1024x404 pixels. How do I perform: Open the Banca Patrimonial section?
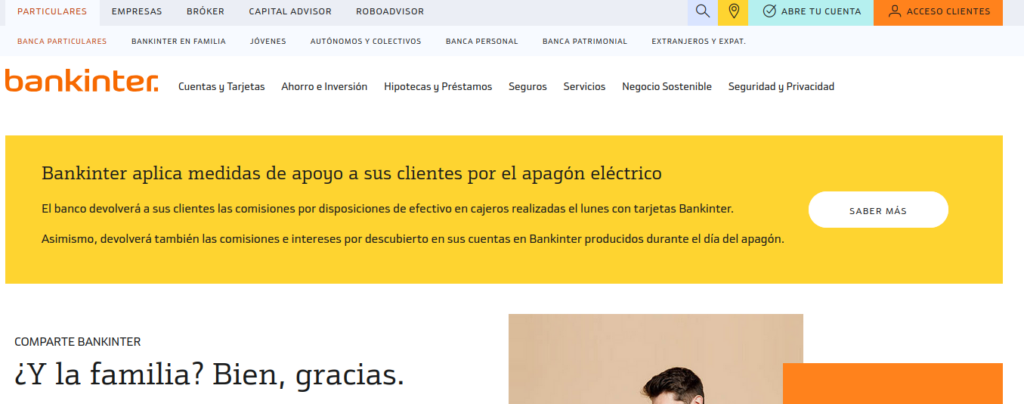pyautogui.click(x=584, y=41)
